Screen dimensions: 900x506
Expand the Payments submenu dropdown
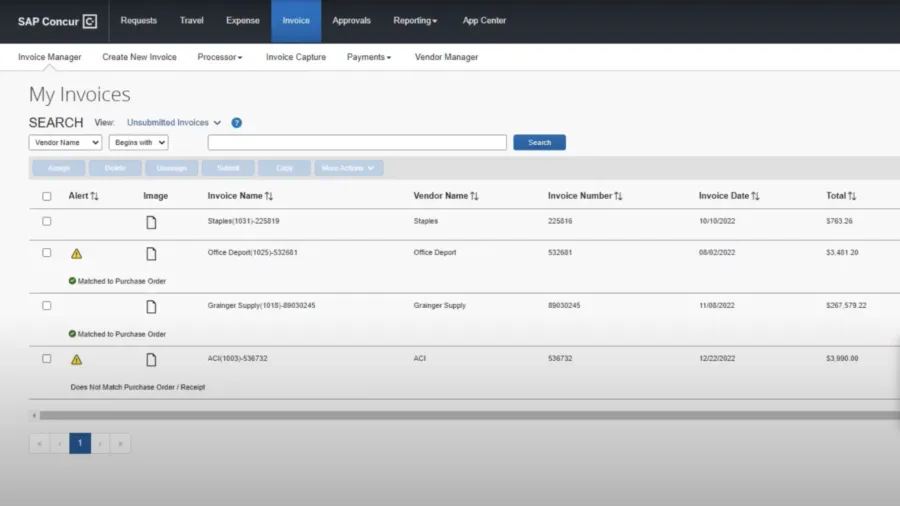369,57
